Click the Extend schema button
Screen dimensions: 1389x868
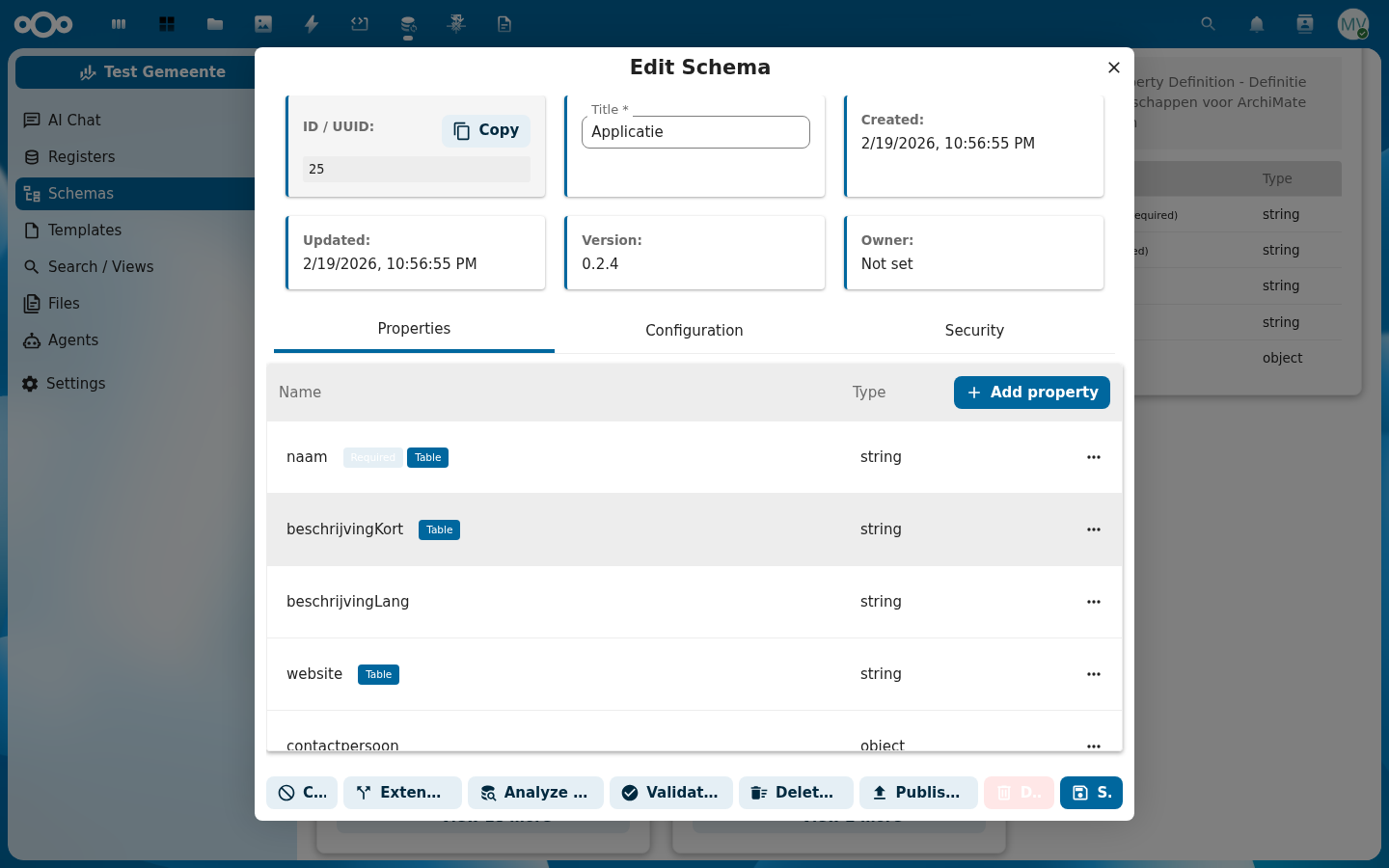pyautogui.click(x=401, y=793)
